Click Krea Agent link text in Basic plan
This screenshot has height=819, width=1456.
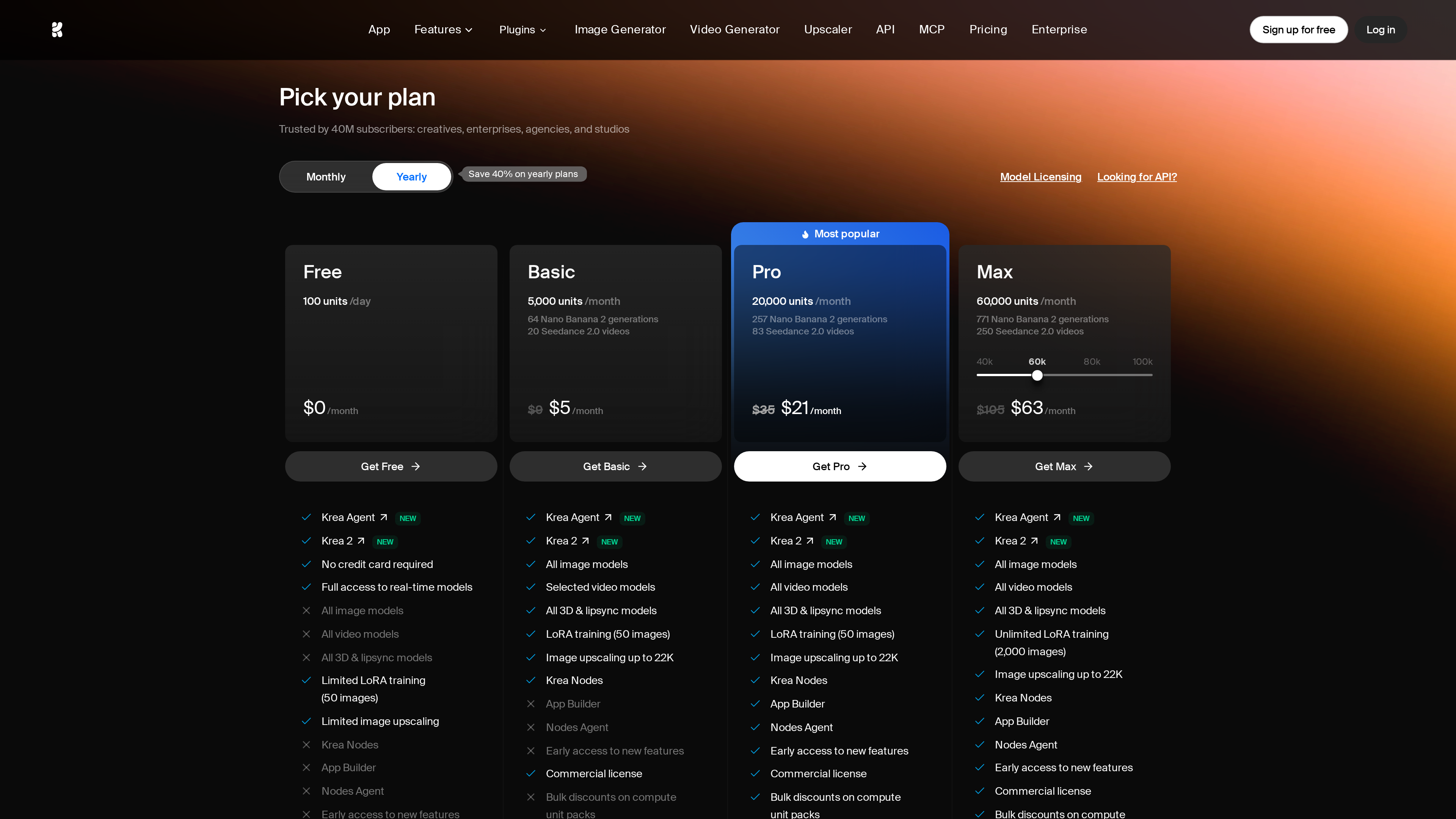click(x=573, y=517)
